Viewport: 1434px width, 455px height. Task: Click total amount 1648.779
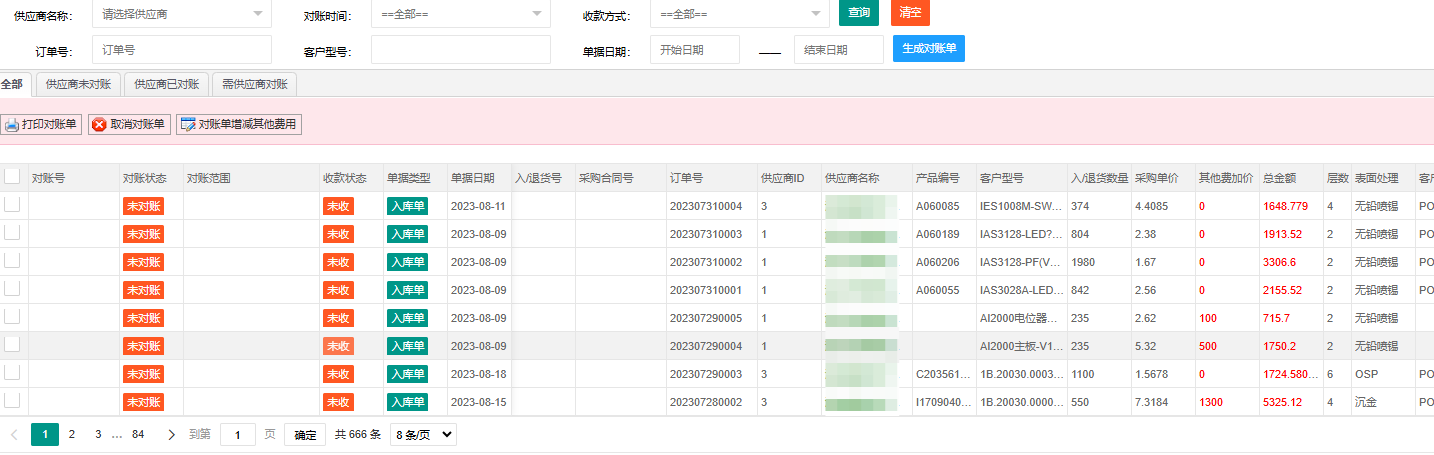(1284, 206)
